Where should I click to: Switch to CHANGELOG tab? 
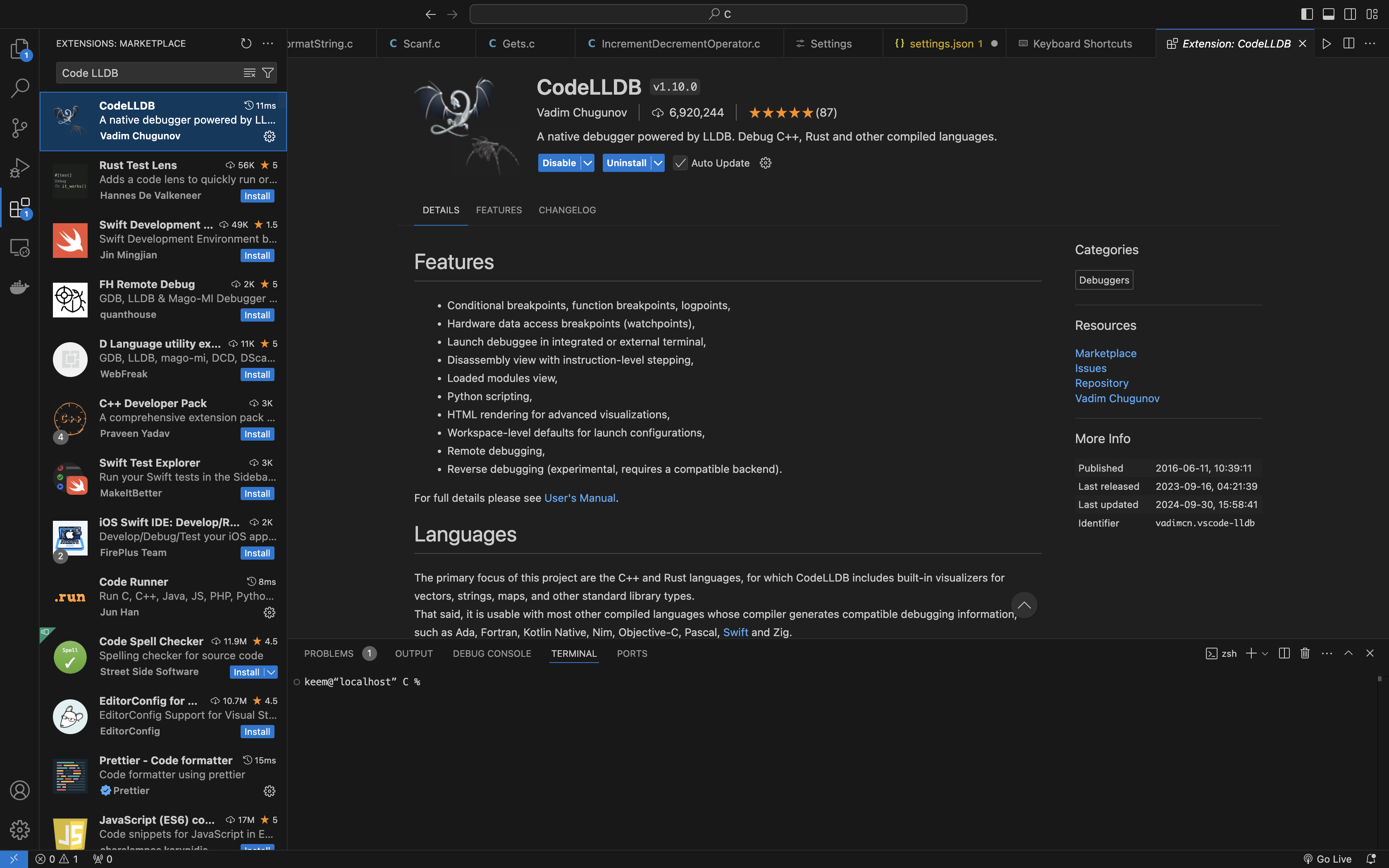pos(567,210)
